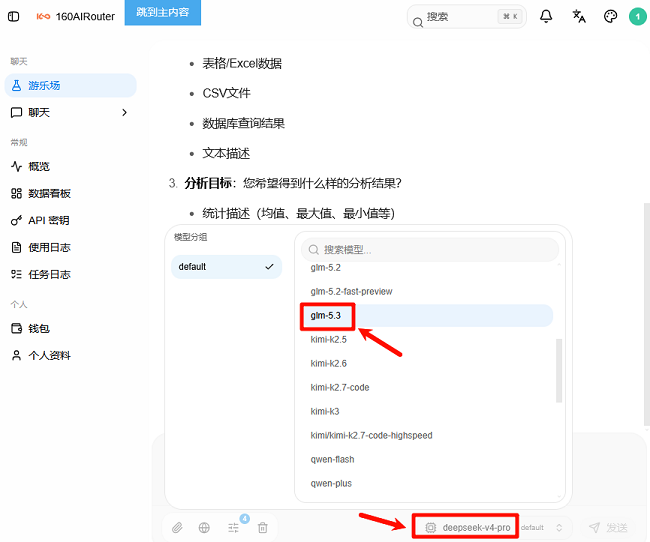Click the top search bar magnifier icon
Screen dimensions: 650x542
pos(418,22)
